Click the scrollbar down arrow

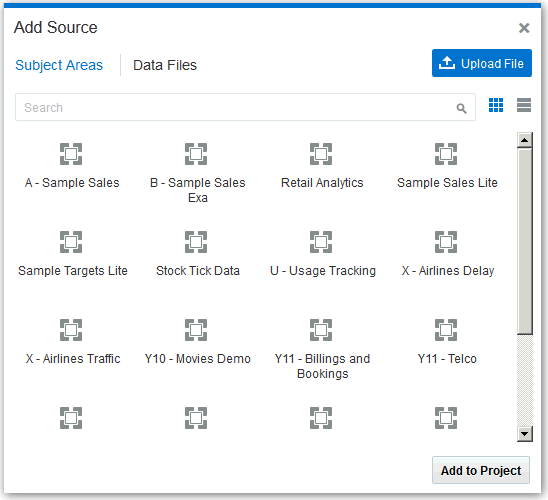524,434
